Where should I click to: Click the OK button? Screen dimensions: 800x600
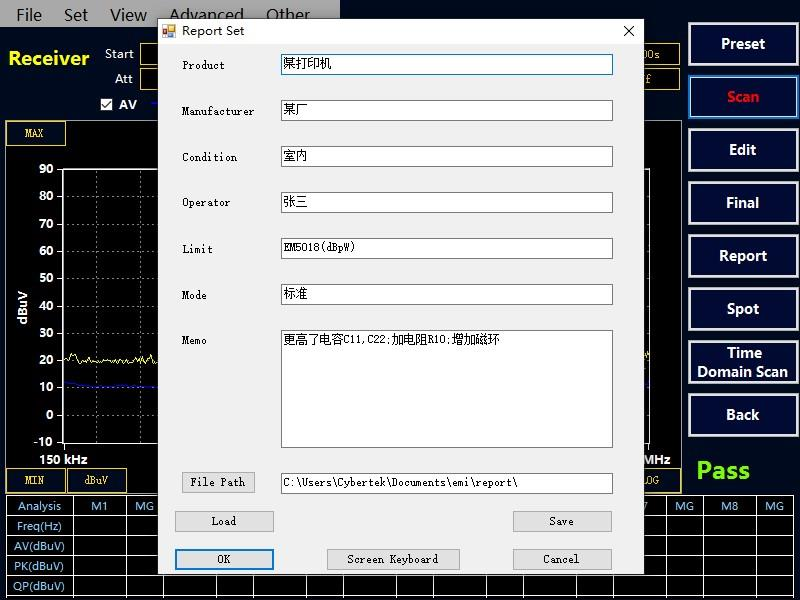224,559
